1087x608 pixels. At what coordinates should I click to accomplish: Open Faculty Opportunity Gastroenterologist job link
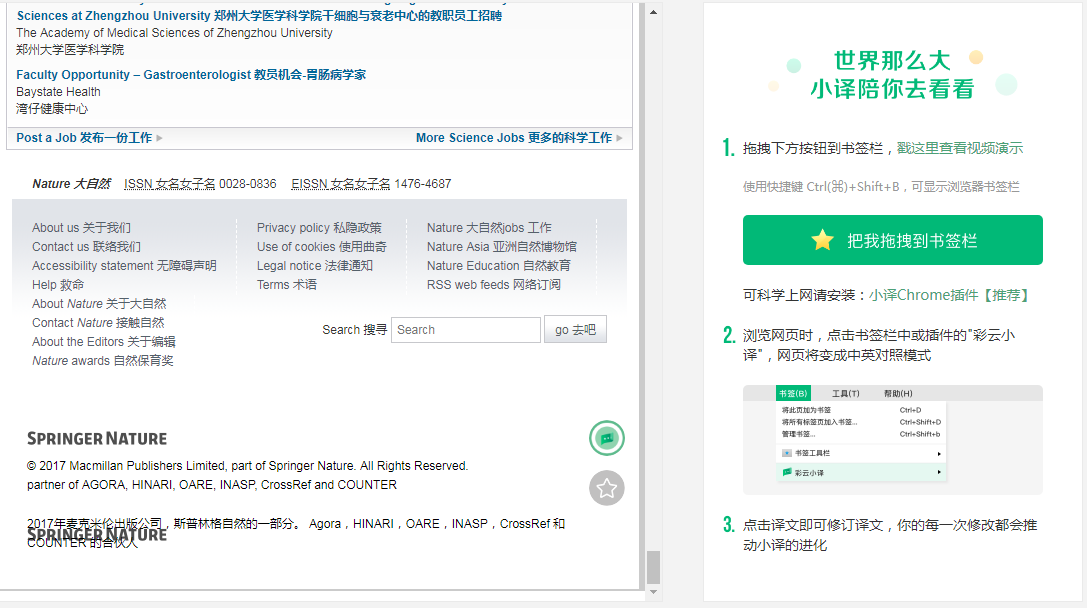191,75
